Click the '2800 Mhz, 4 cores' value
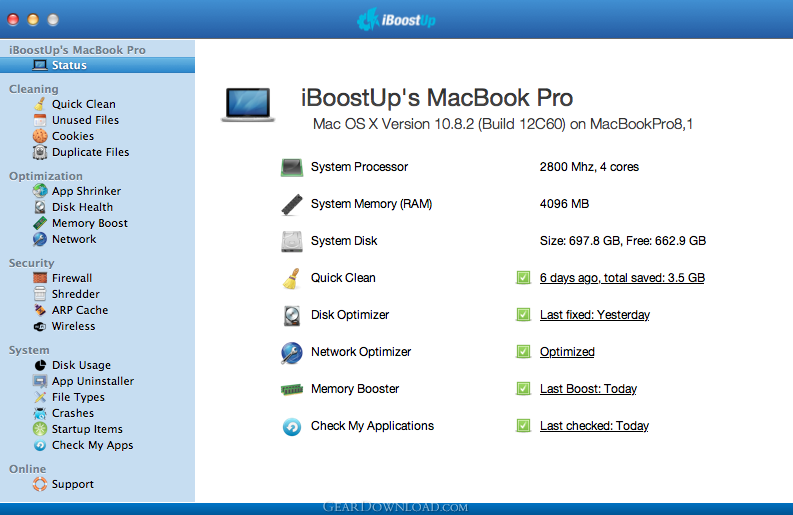This screenshot has height=515, width=793. (x=589, y=167)
